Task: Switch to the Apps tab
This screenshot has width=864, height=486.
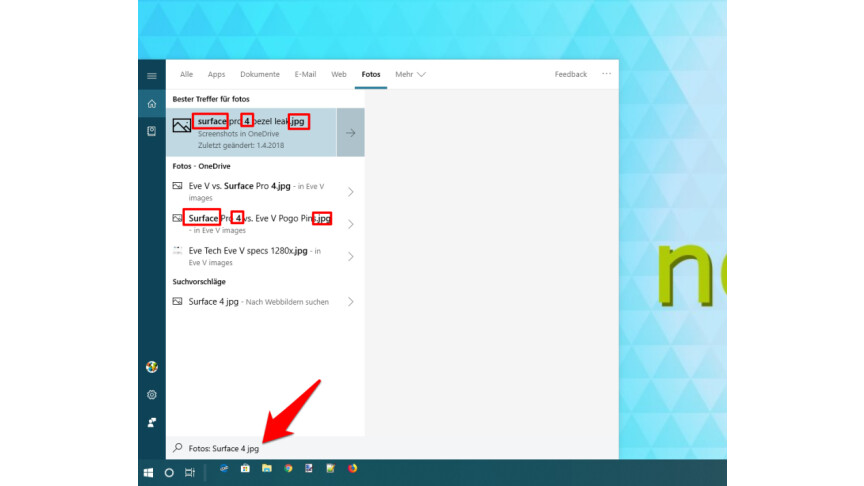Action: (216, 74)
